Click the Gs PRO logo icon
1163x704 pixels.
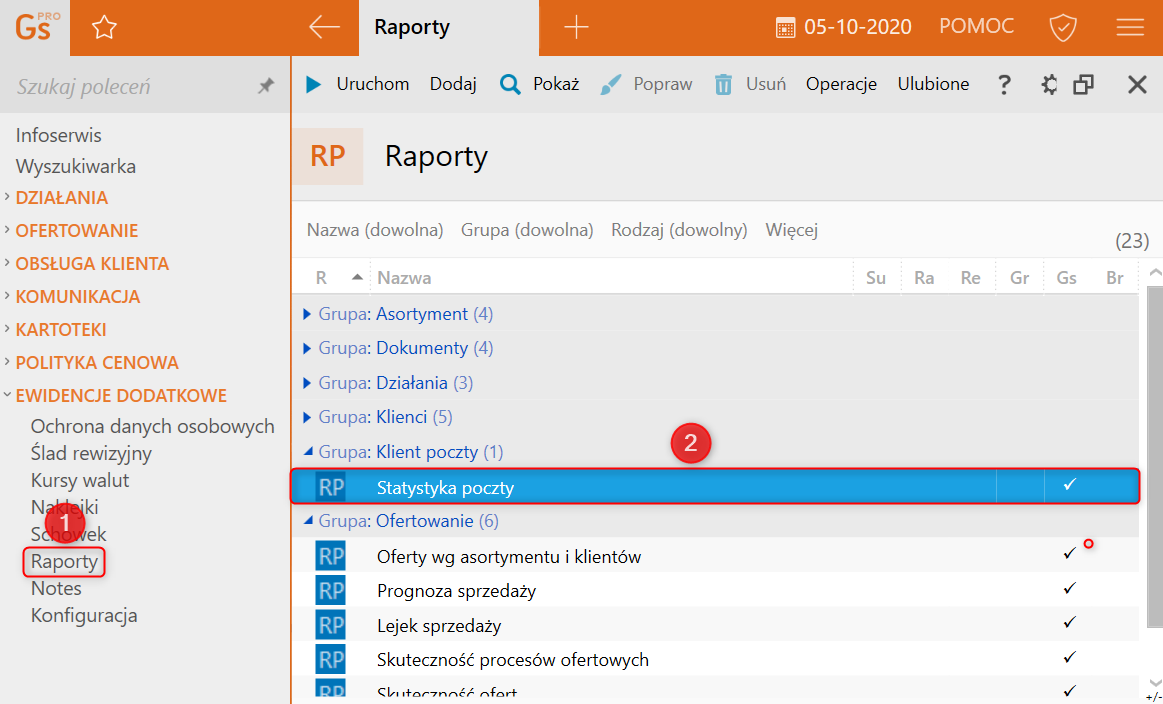point(35,27)
